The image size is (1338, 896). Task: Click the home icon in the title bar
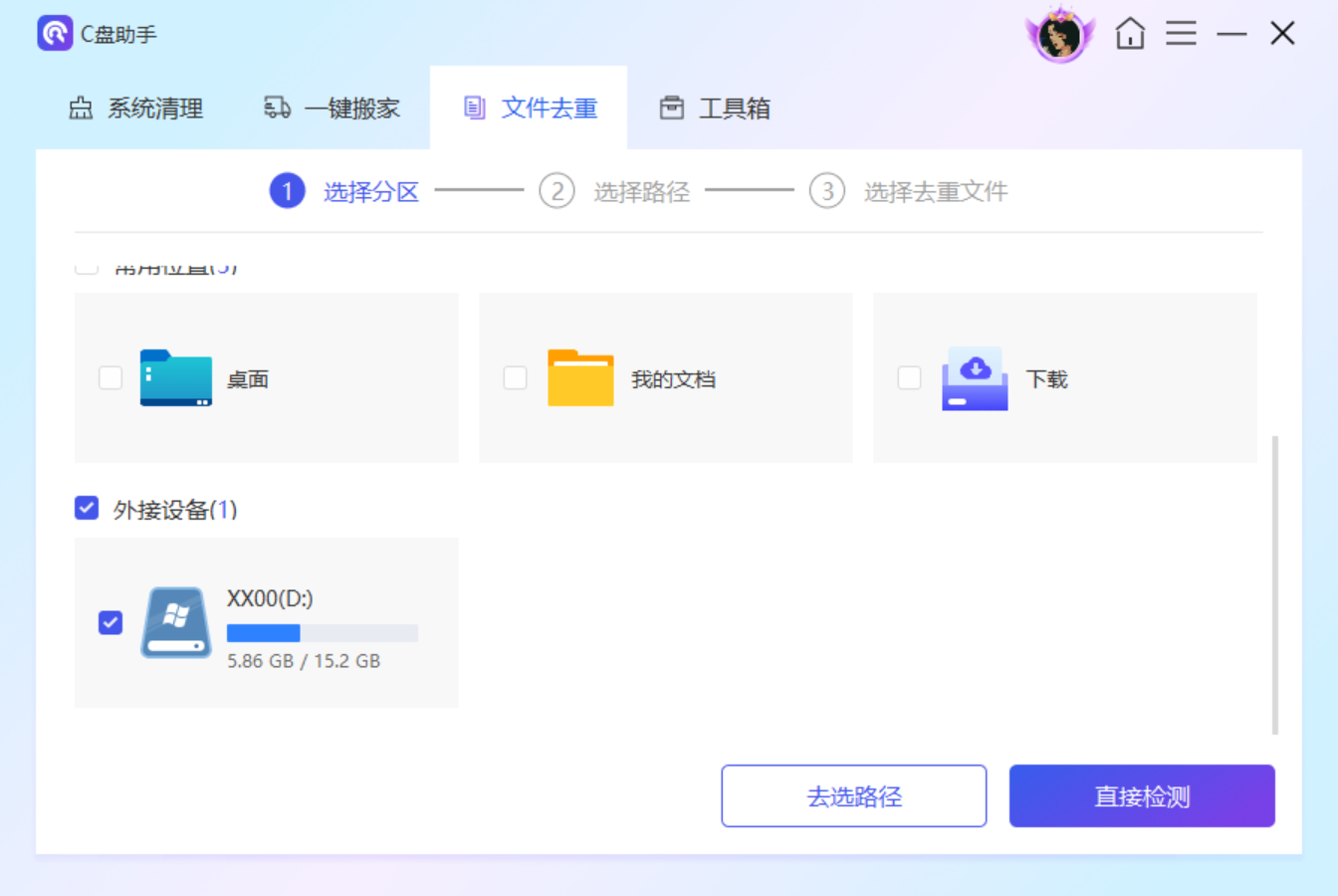(1131, 33)
